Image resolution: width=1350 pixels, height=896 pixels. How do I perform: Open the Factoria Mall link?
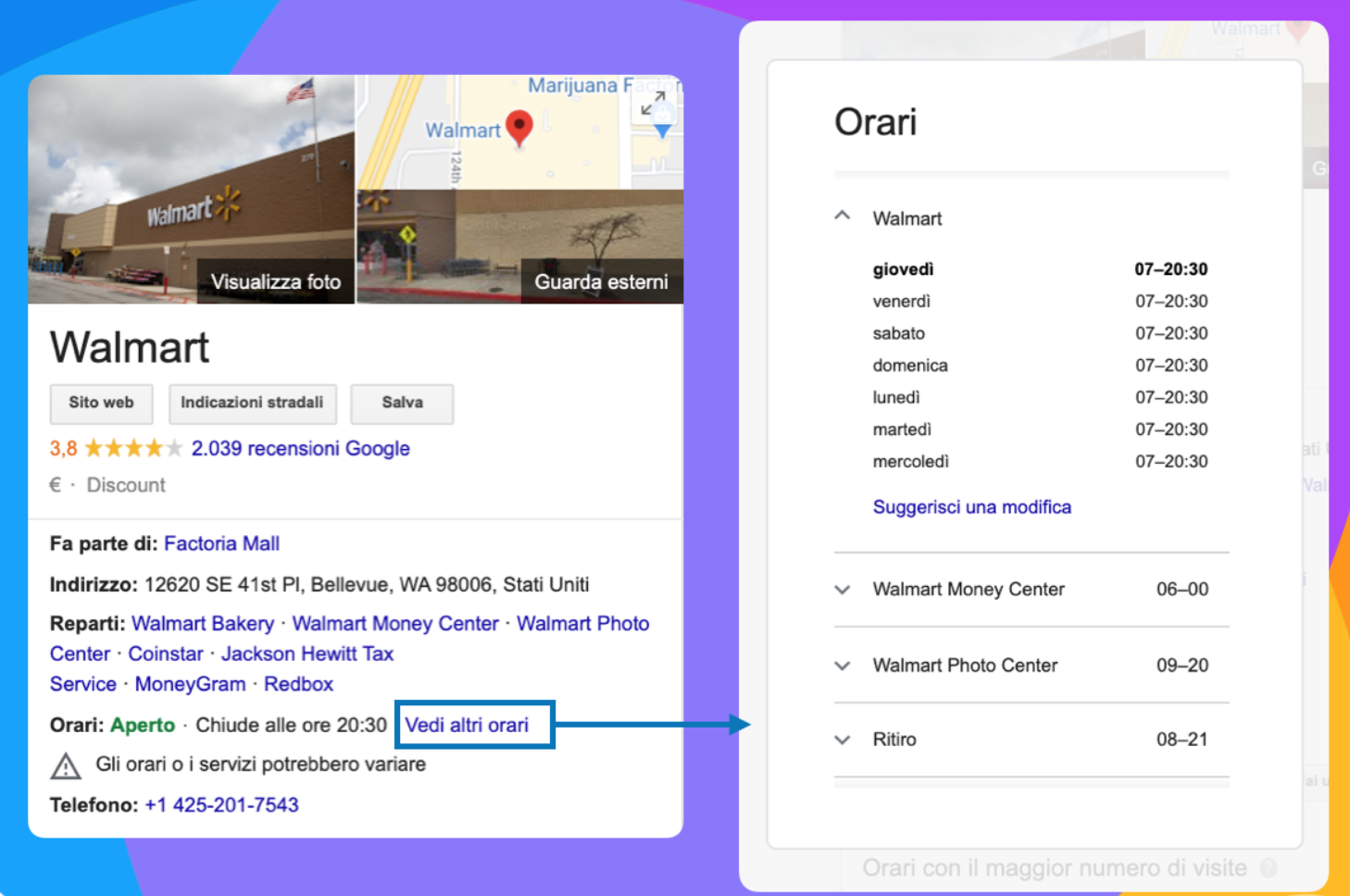(221, 543)
